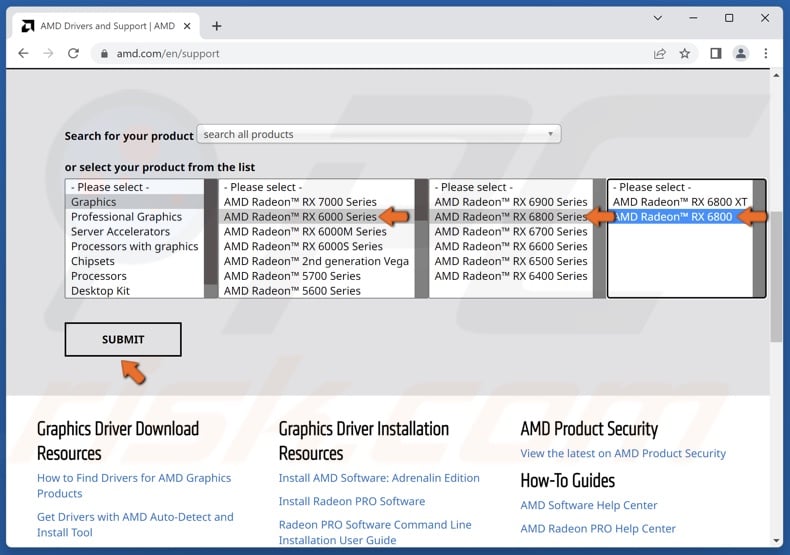Open the profile avatar menu
The height and width of the screenshot is (555, 790).
click(x=741, y=53)
